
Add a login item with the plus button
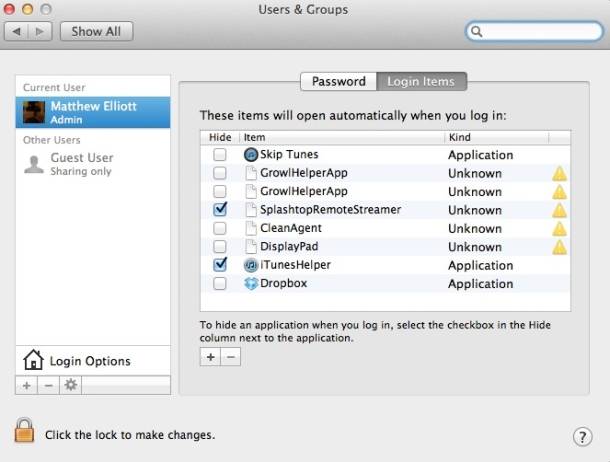point(210,357)
